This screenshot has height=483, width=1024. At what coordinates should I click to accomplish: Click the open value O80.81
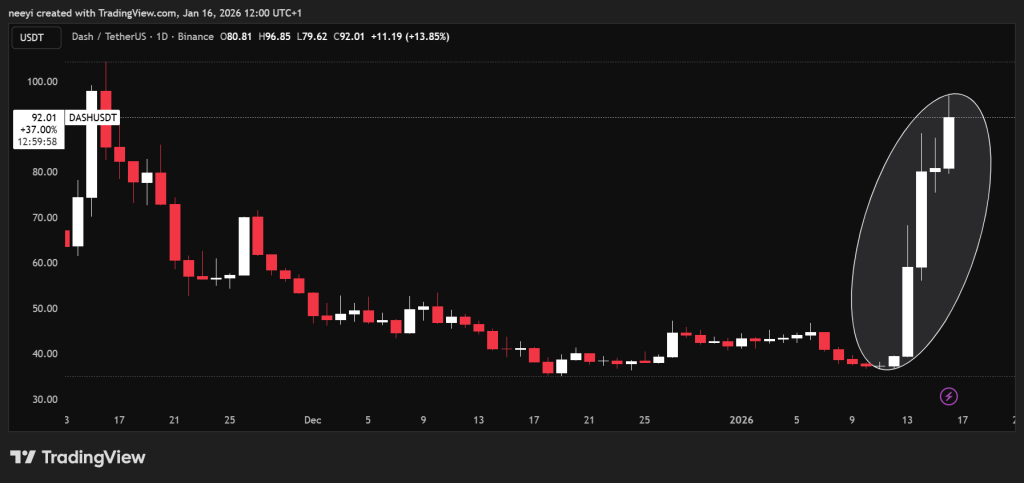click(236, 37)
